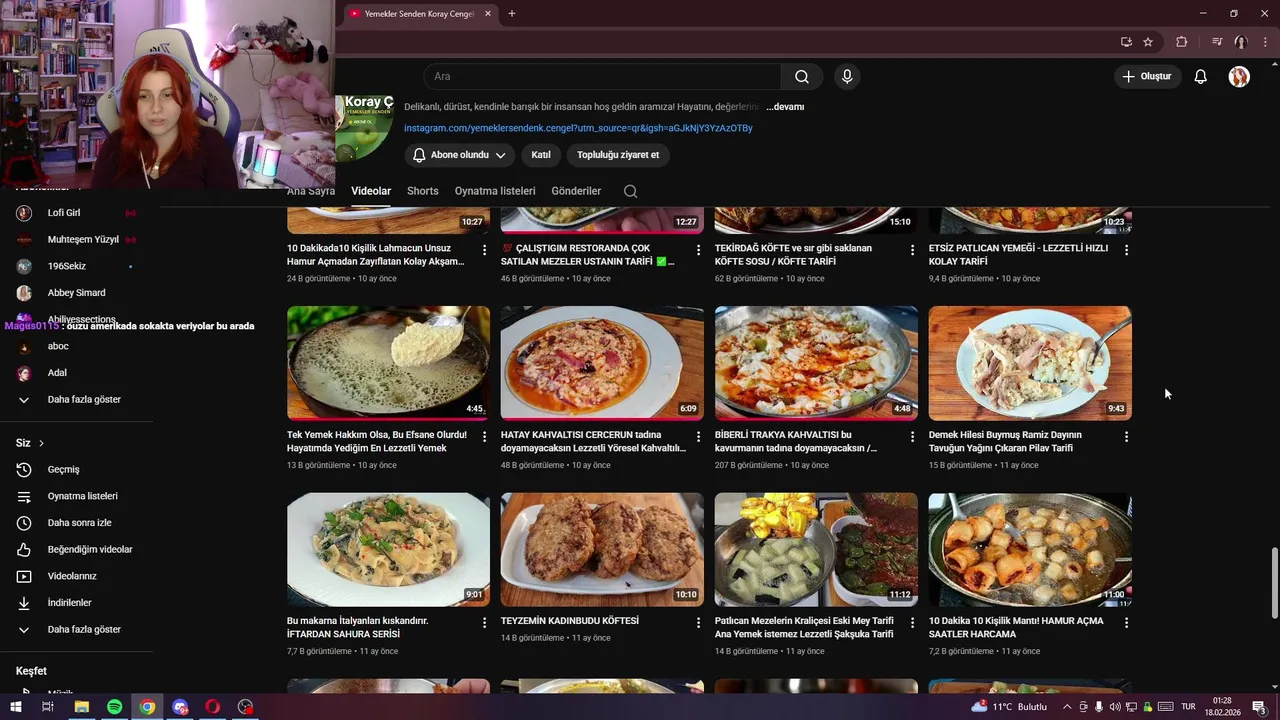Open Bu makarna İtalyanları kıskandırır thumbnail
Screen dimensions: 1280x720
tap(388, 549)
